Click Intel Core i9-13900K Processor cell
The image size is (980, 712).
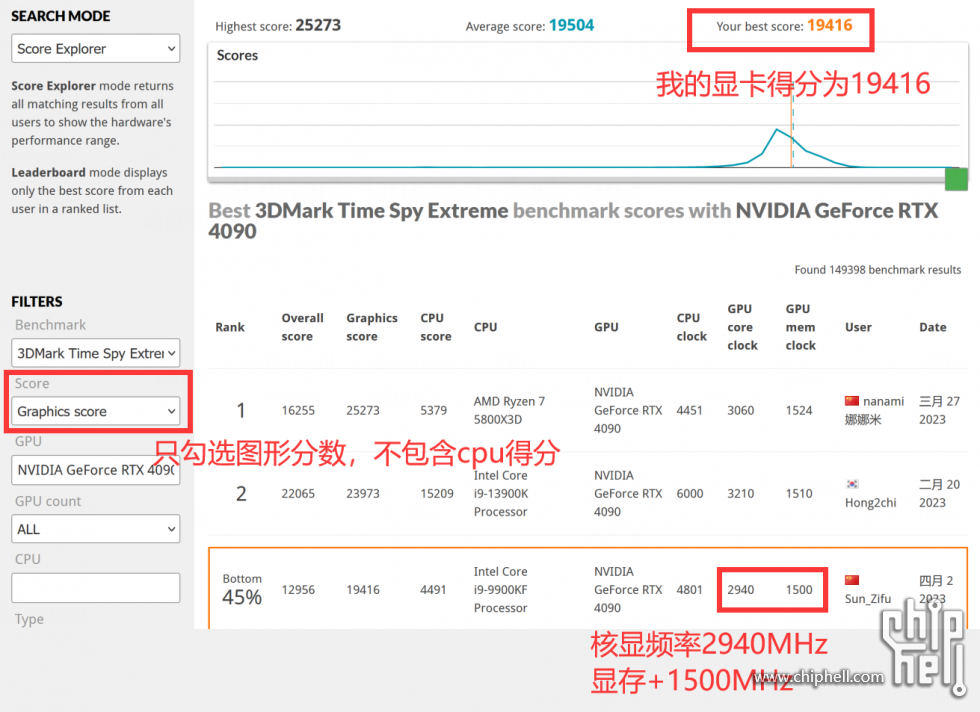(501, 493)
